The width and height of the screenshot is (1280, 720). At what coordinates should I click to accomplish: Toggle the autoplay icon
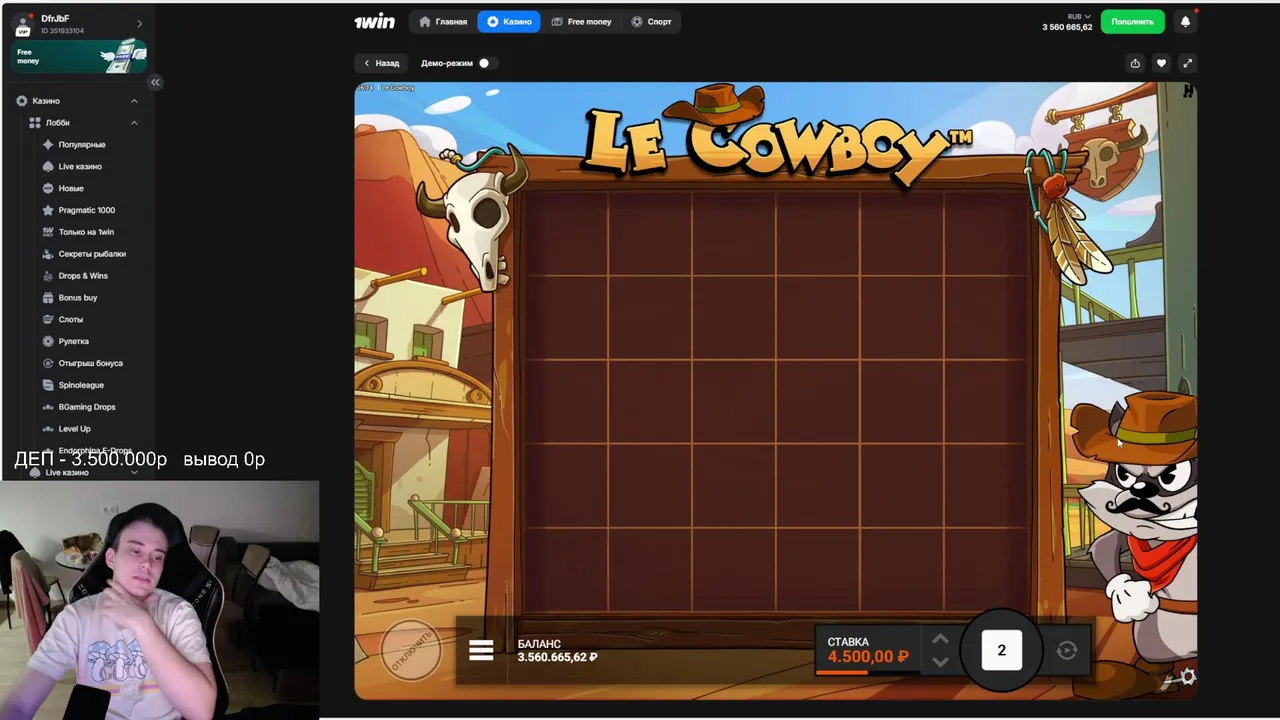pos(1067,650)
